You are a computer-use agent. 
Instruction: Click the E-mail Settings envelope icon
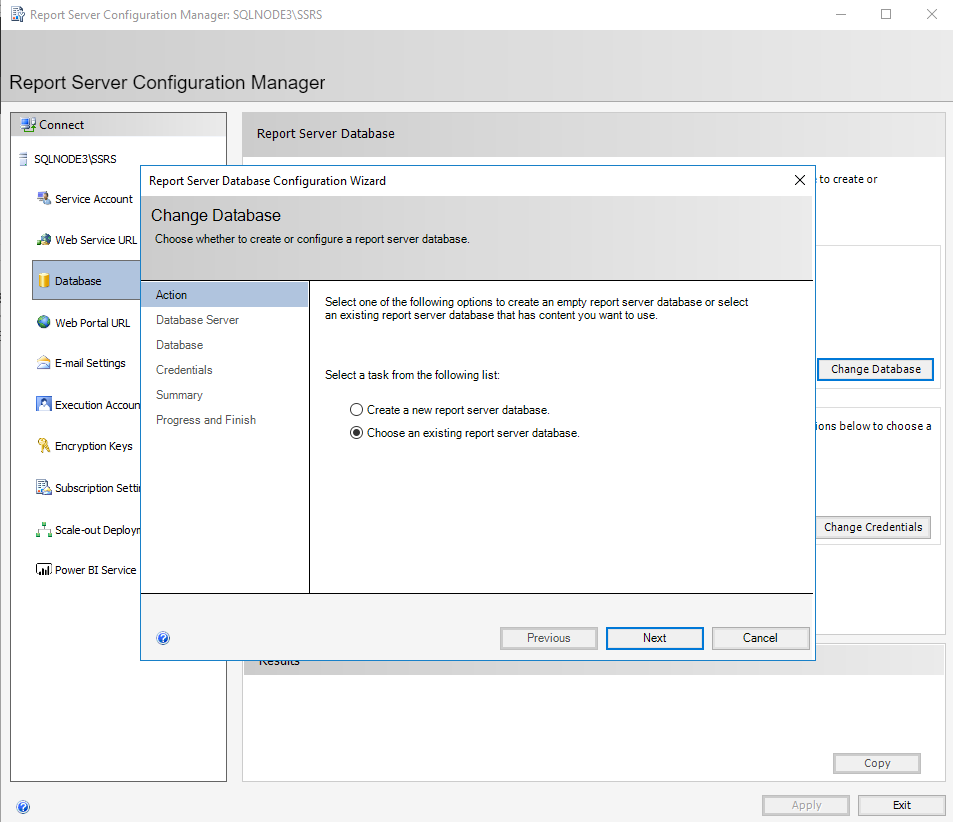pyautogui.click(x=43, y=363)
